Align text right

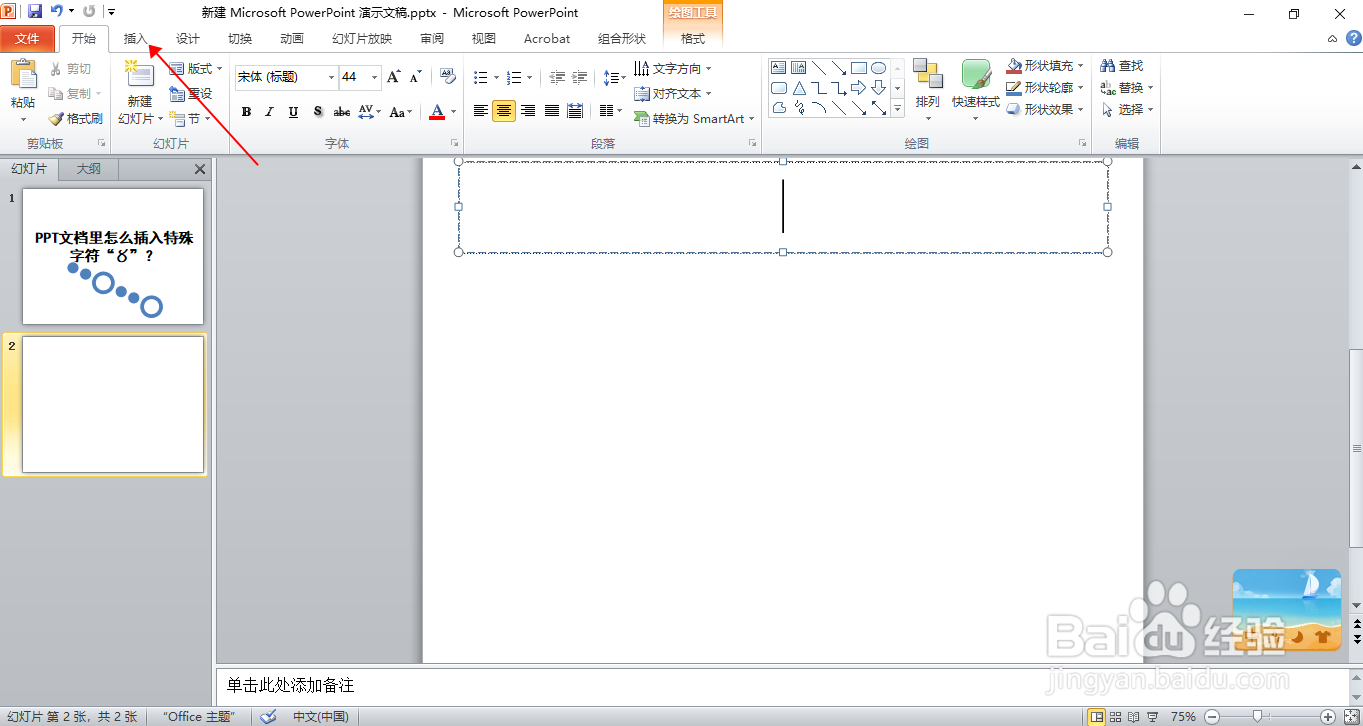[528, 111]
